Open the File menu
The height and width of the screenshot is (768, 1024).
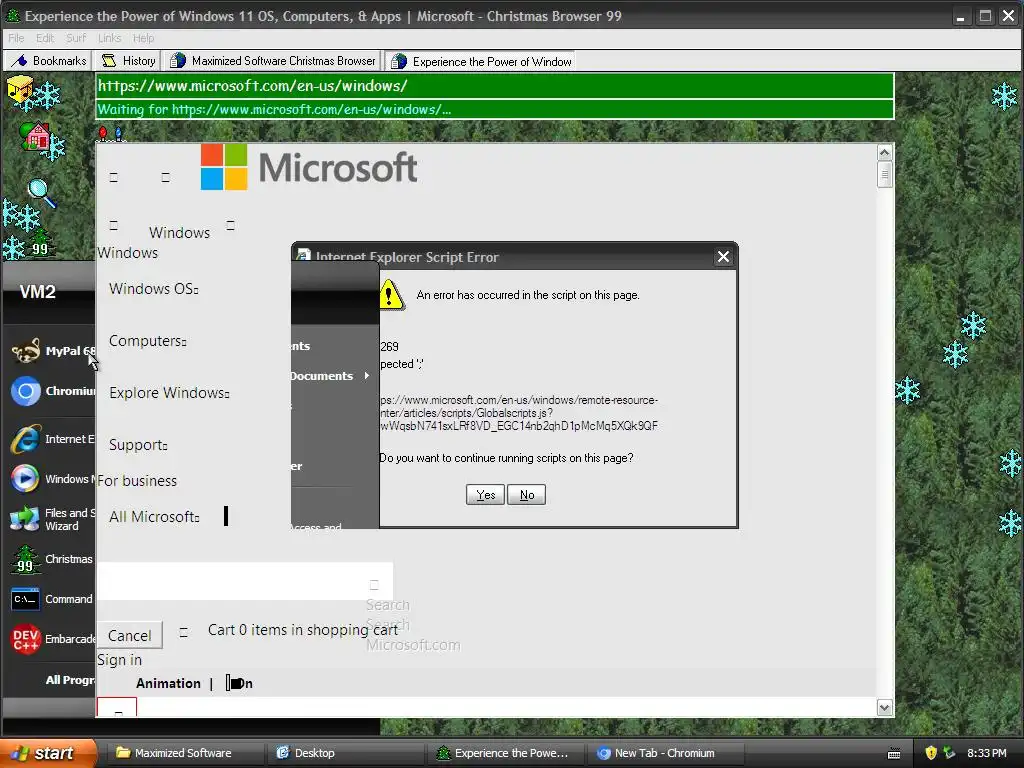(16, 38)
